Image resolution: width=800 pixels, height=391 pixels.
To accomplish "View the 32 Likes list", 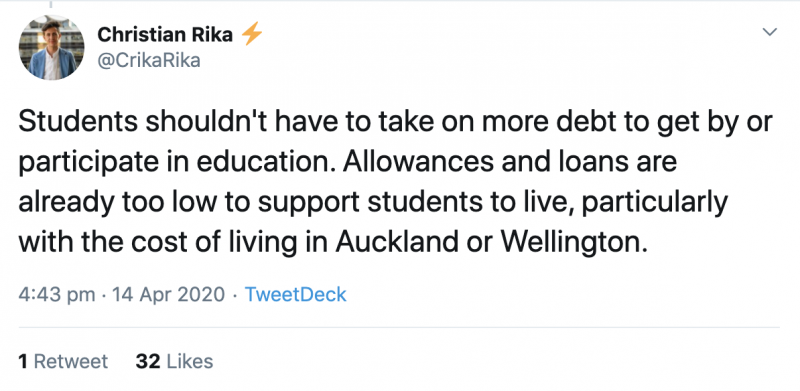I will coord(174,361).
